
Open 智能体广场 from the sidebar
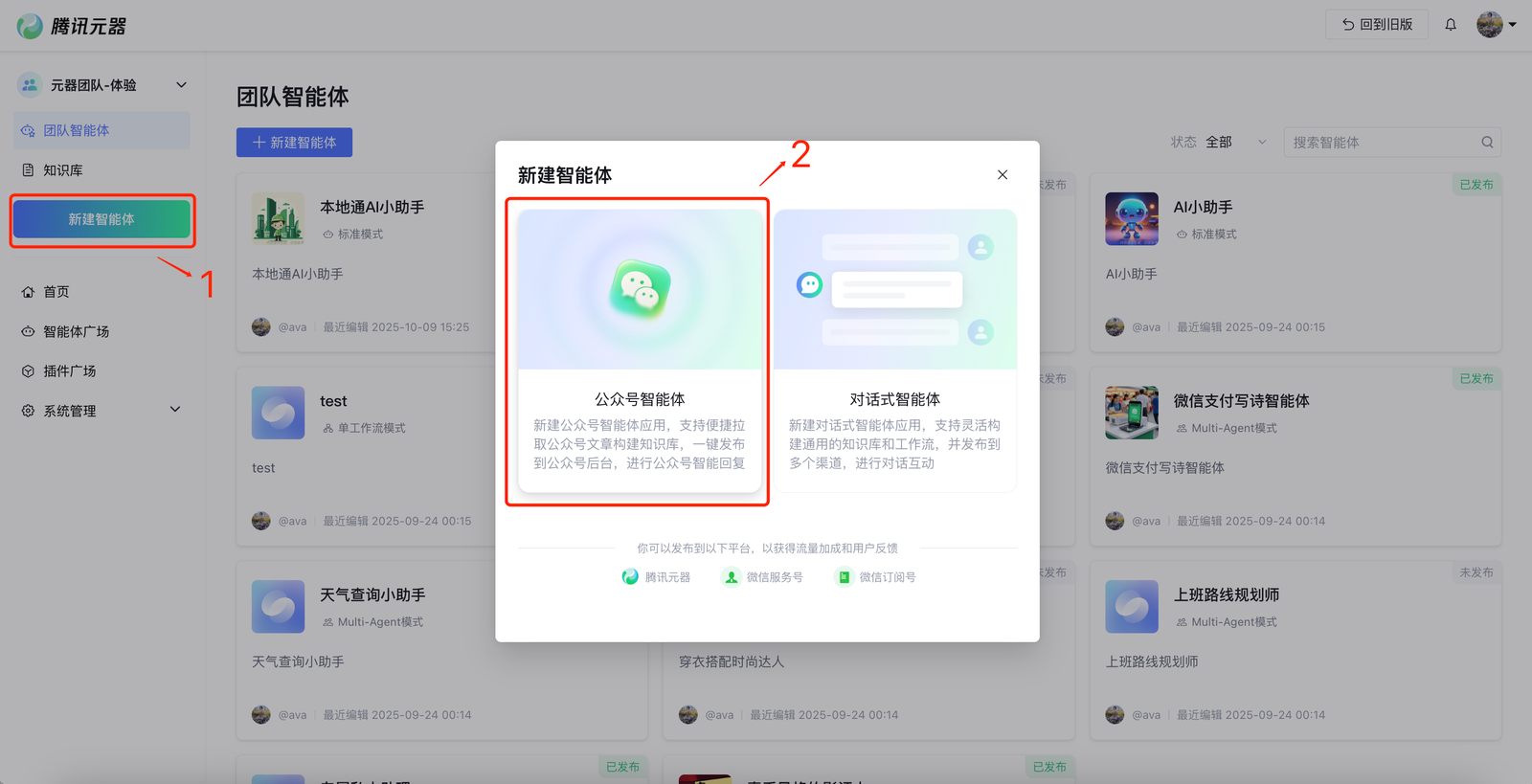coord(76,332)
